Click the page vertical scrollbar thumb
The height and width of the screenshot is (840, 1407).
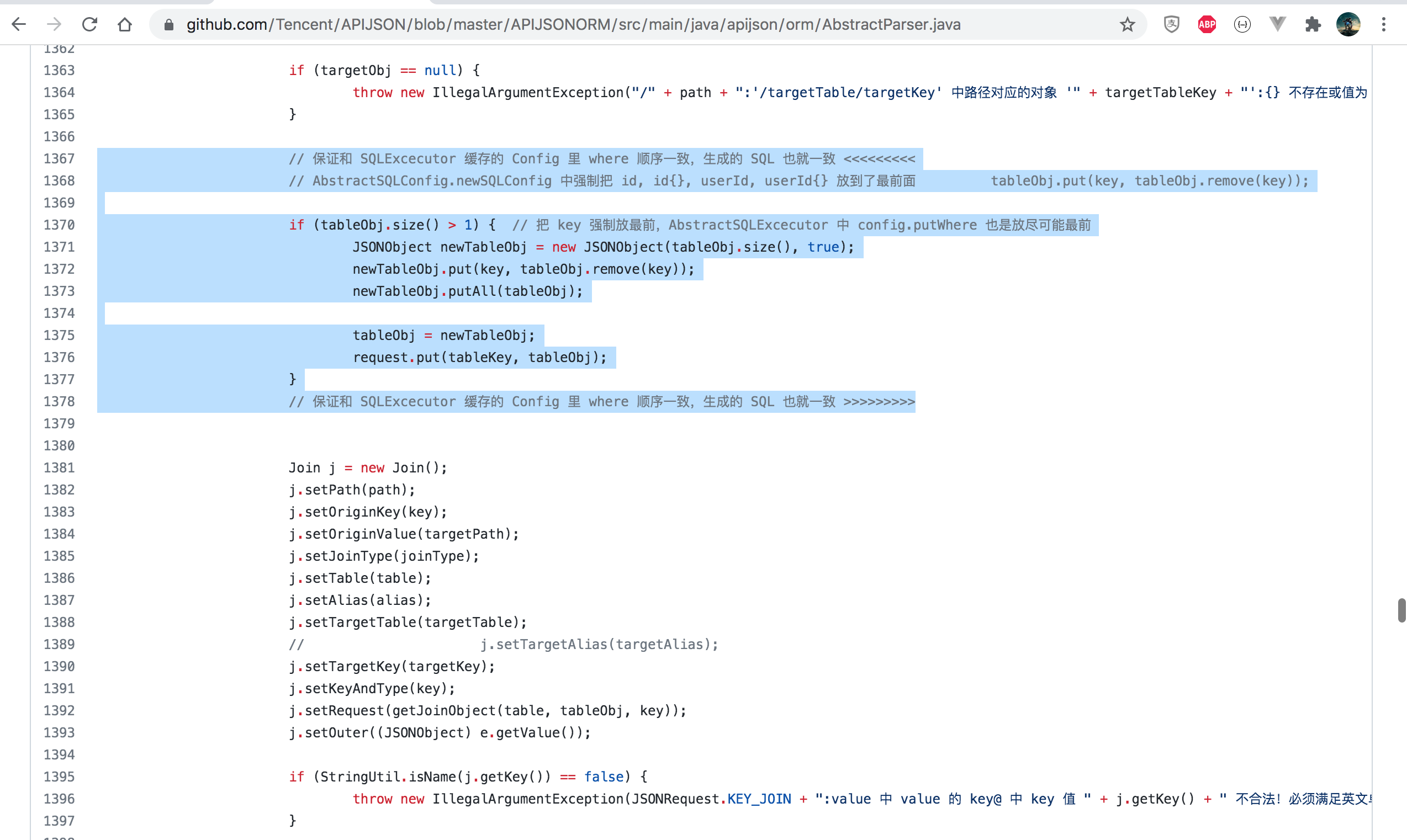click(1401, 610)
